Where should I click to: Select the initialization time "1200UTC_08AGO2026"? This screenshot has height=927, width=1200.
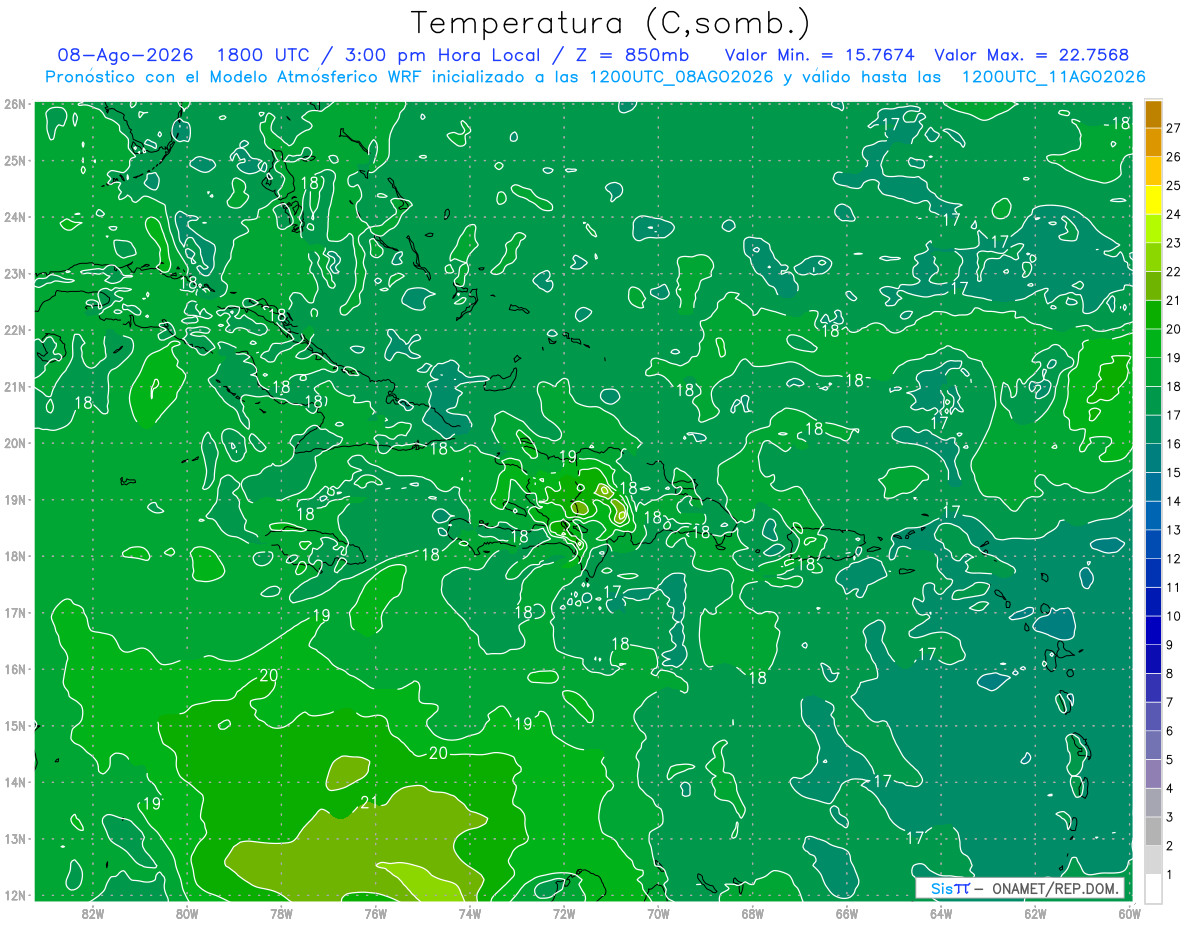681,77
